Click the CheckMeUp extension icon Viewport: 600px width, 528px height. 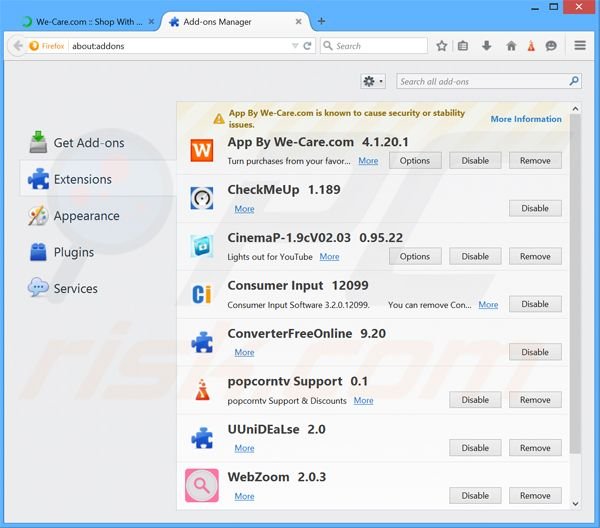[x=202, y=198]
